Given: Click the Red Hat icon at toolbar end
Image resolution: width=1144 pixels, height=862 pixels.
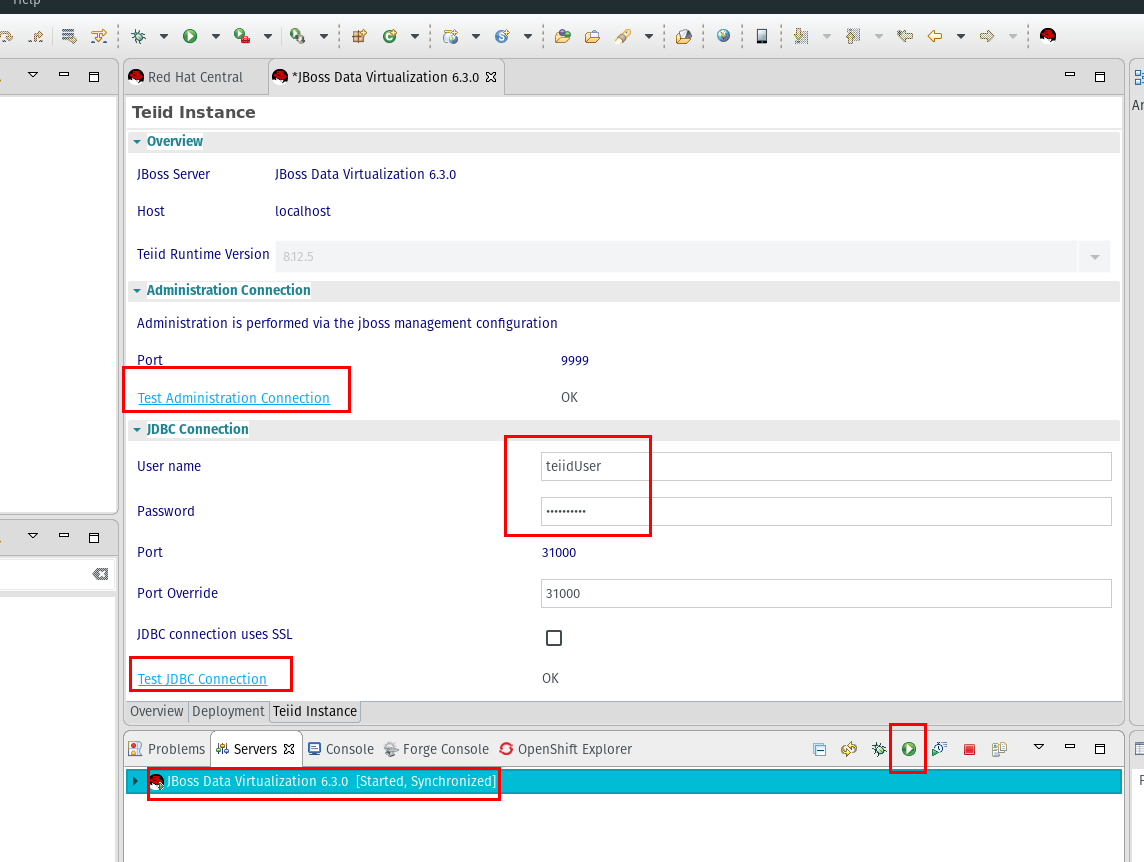Looking at the screenshot, I should coord(1048,36).
